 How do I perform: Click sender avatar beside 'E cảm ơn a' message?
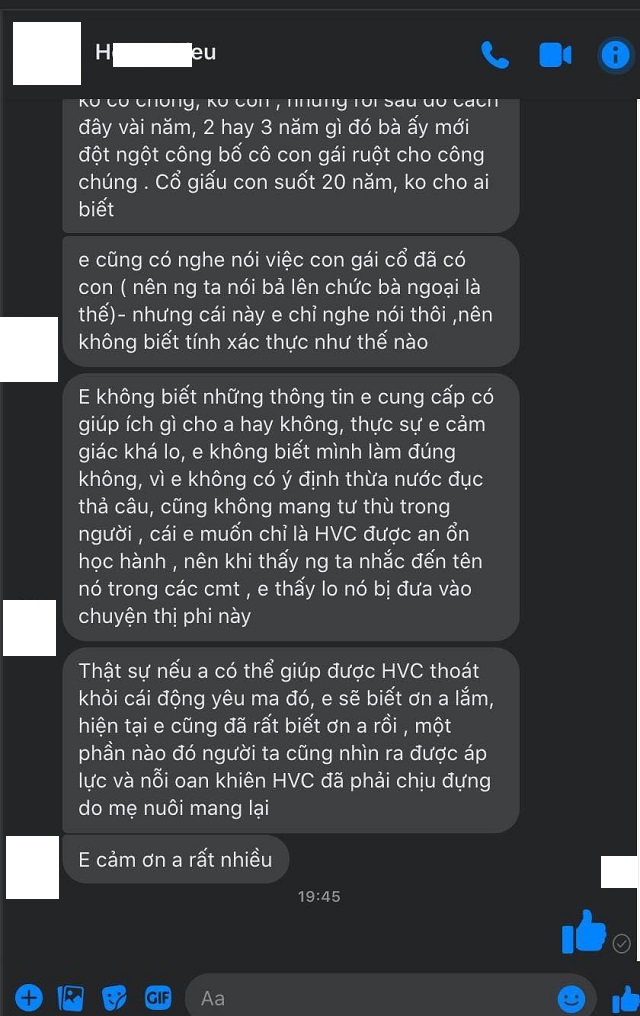pyautogui.click(x=32, y=867)
